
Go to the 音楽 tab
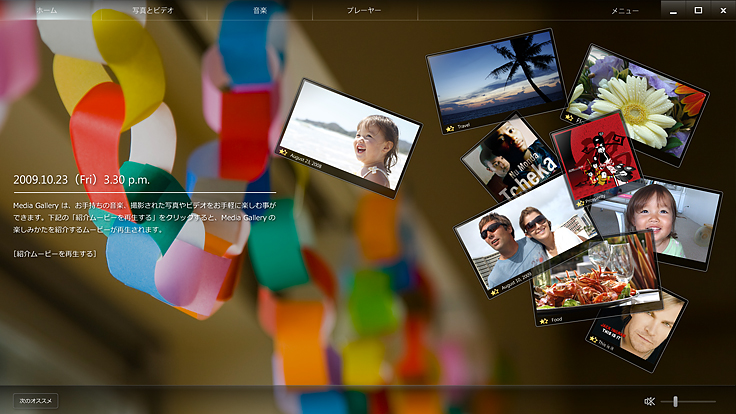tap(260, 10)
